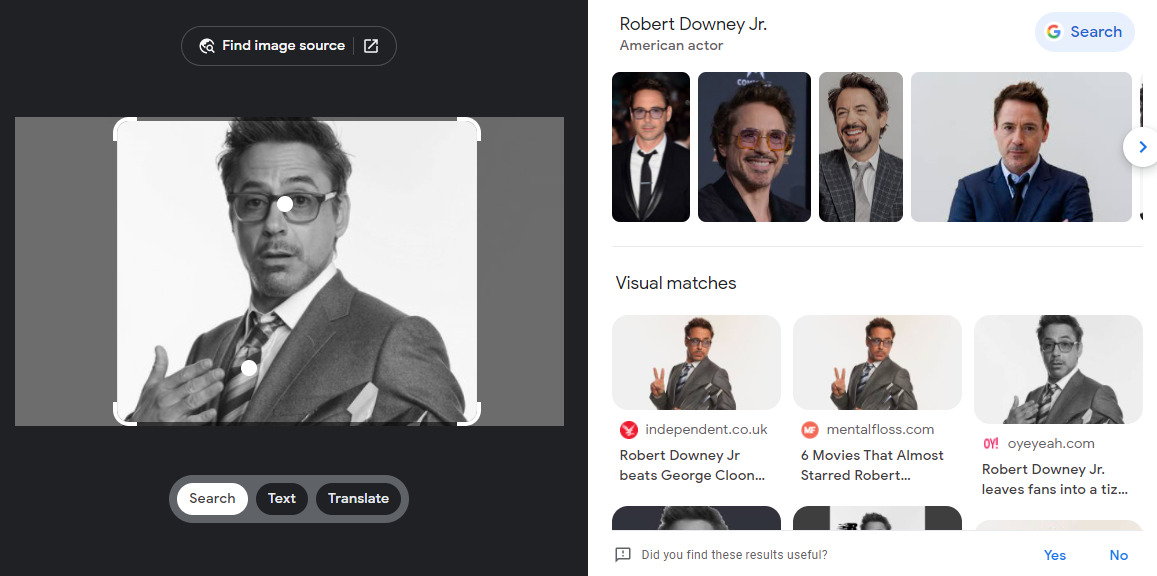Click No for useful results feedback

pyautogui.click(x=1119, y=555)
